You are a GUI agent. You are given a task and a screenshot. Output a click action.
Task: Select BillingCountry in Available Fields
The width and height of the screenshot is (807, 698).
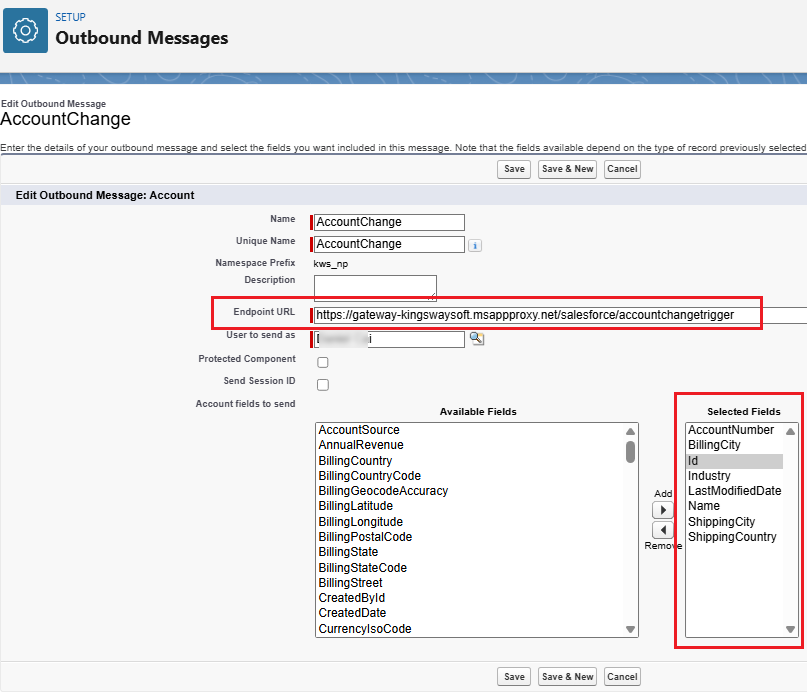tap(355, 461)
